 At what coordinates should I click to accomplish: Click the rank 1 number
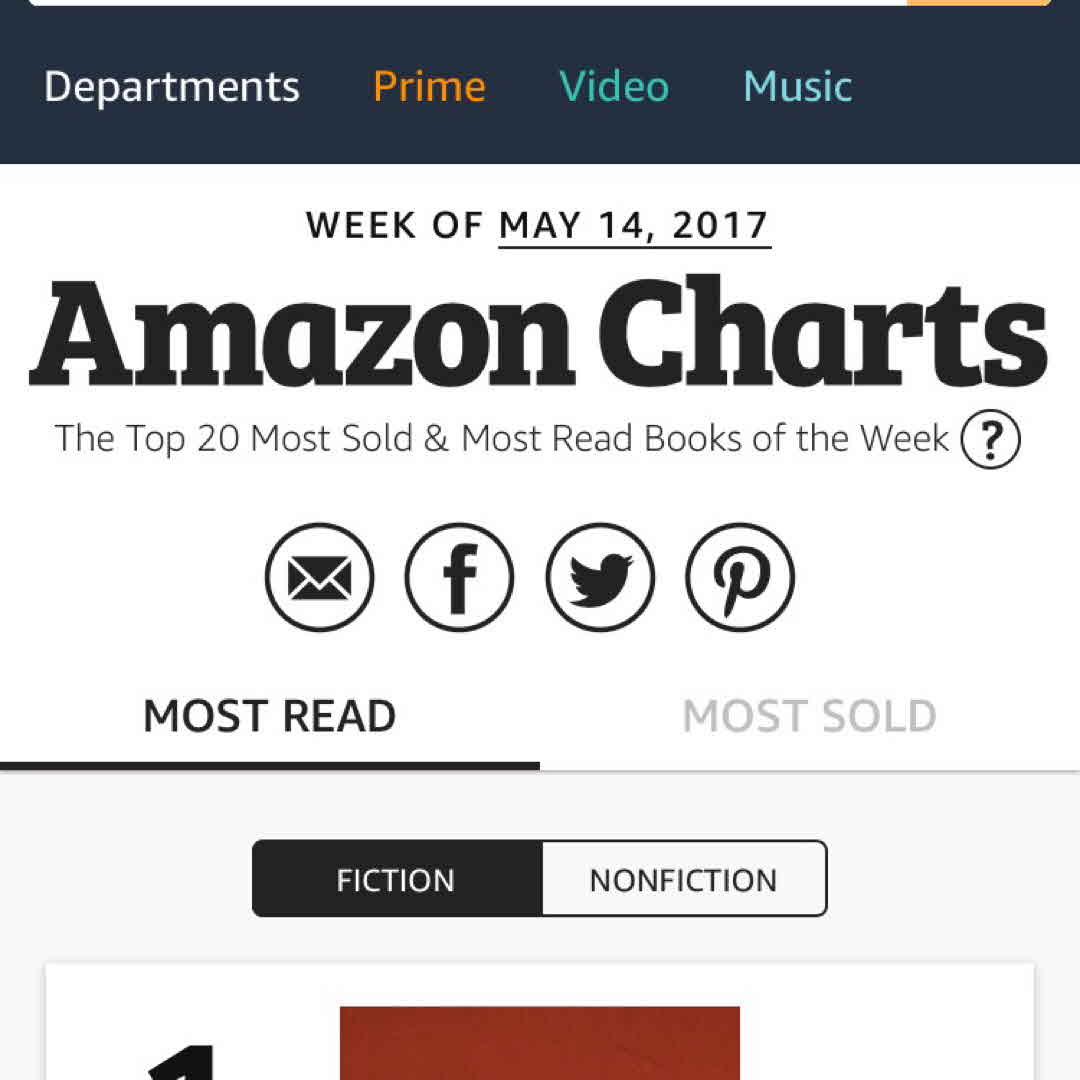pyautogui.click(x=185, y=1062)
